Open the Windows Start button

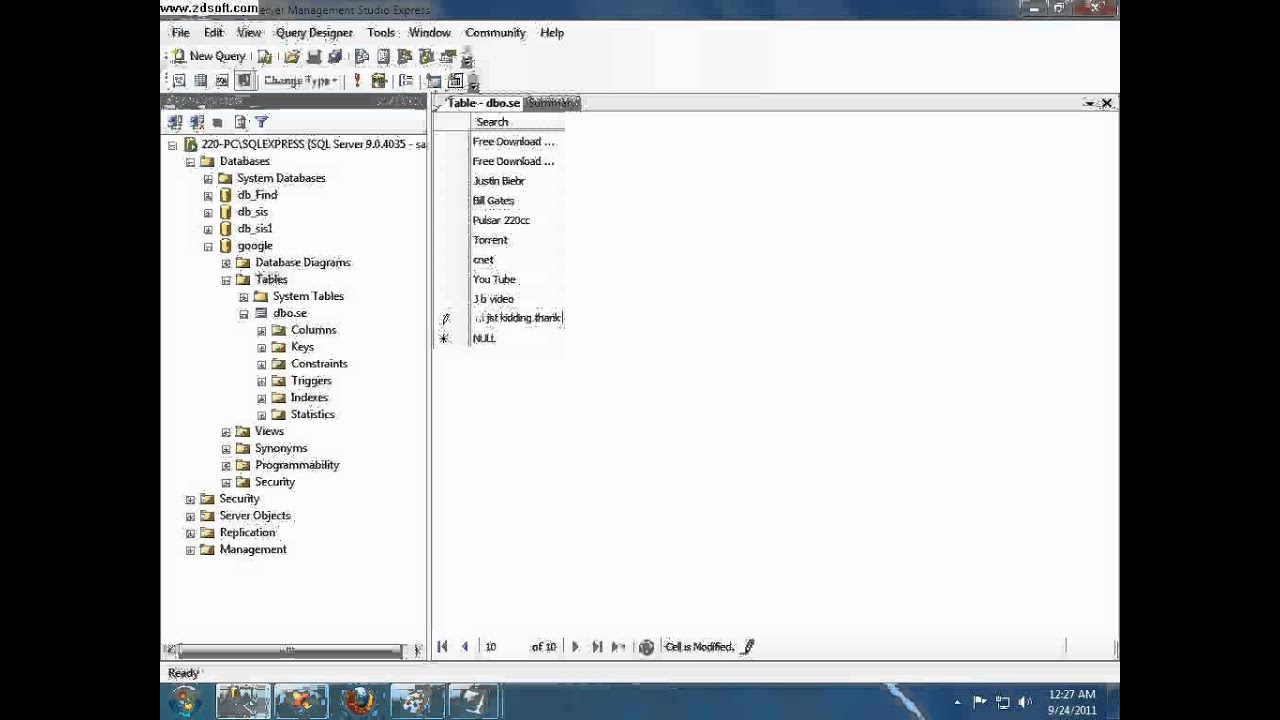(185, 701)
